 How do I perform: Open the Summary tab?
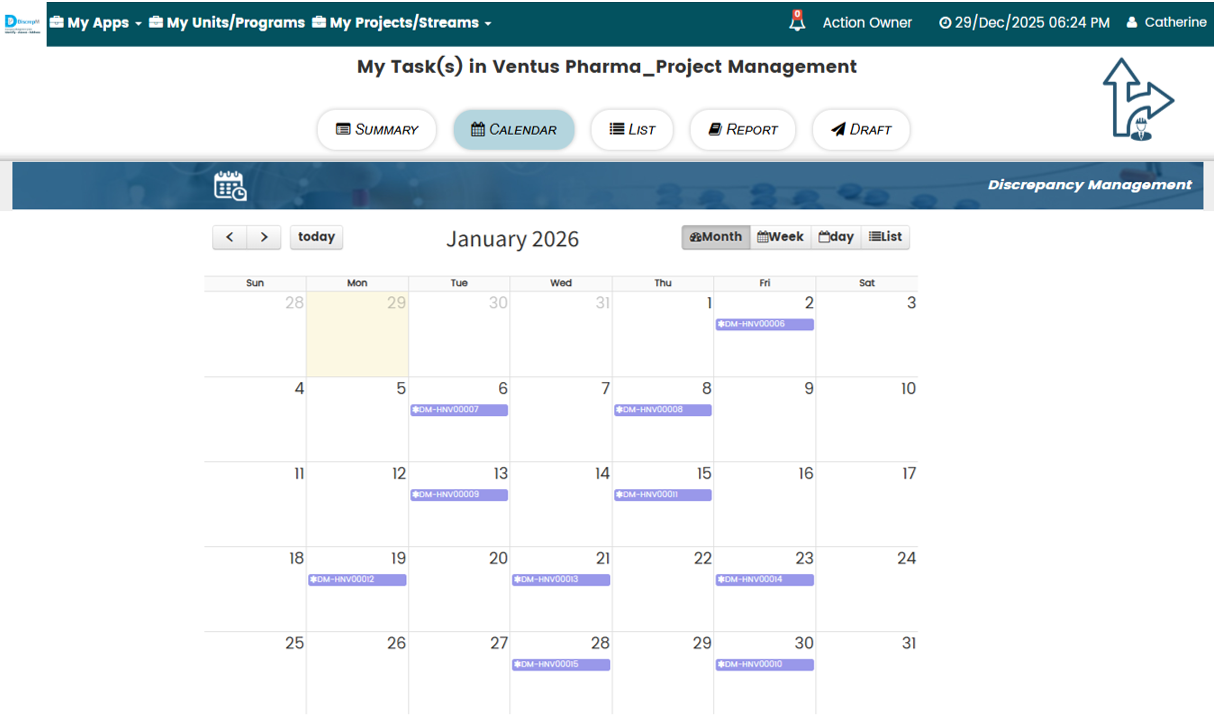pyautogui.click(x=377, y=129)
